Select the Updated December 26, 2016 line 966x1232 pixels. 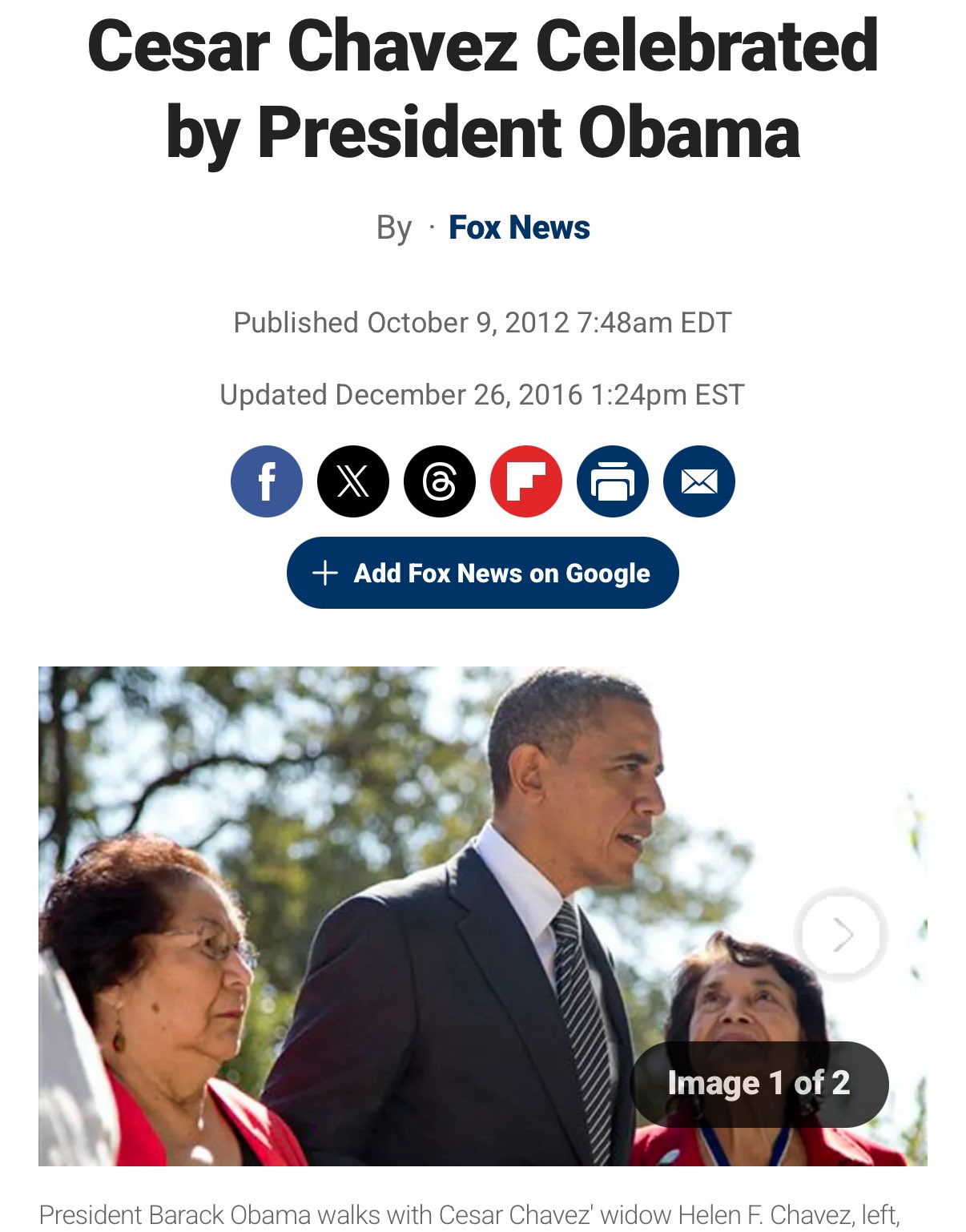click(483, 395)
